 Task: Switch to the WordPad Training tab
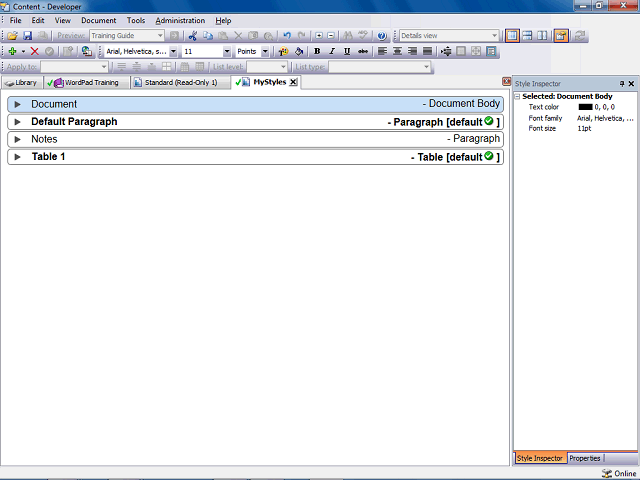click(87, 82)
